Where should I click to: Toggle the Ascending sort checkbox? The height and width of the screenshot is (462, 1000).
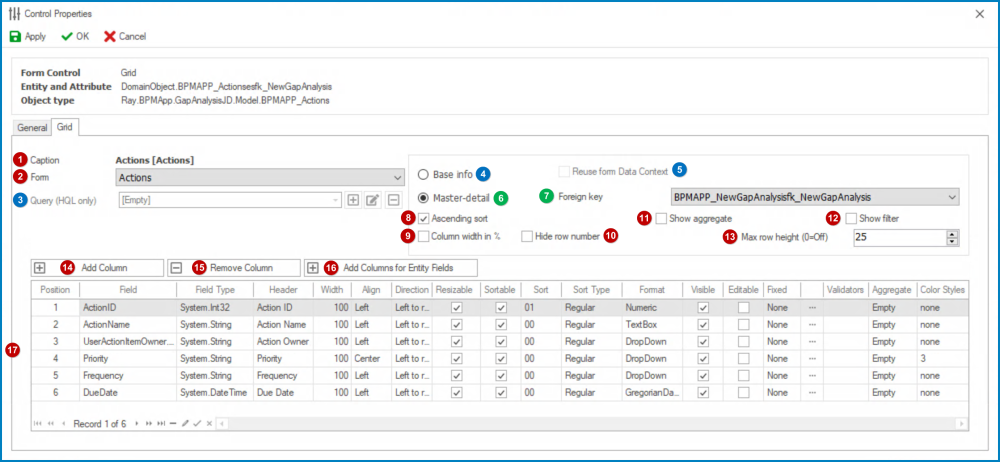[424, 218]
